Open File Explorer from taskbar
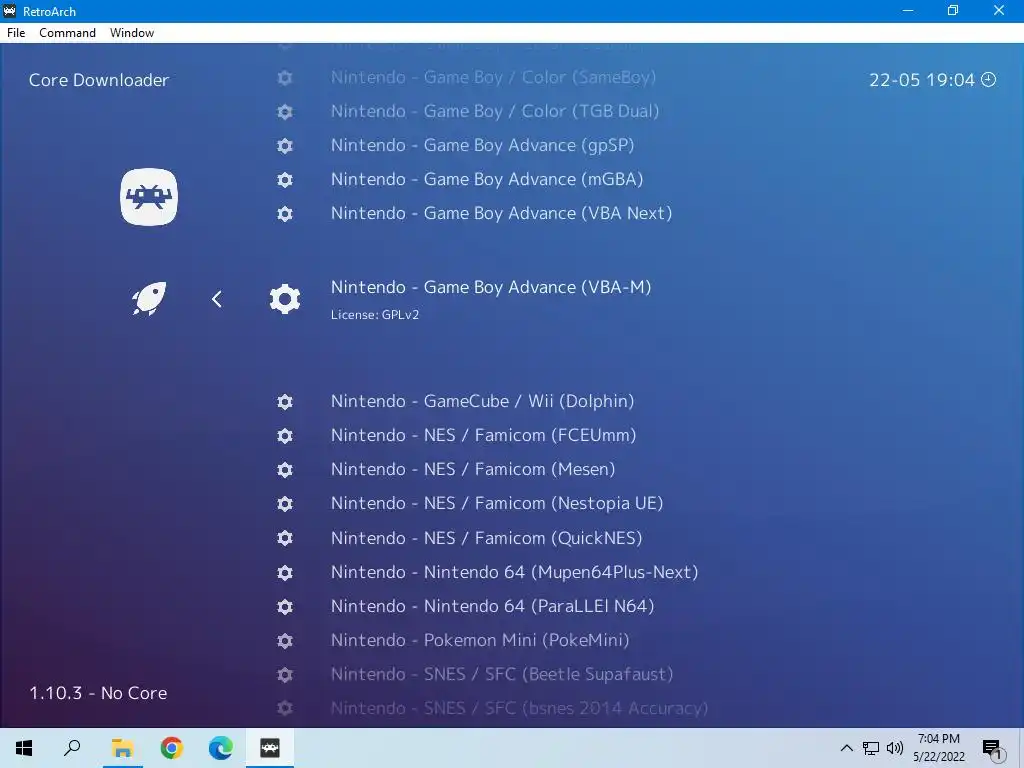 point(122,748)
